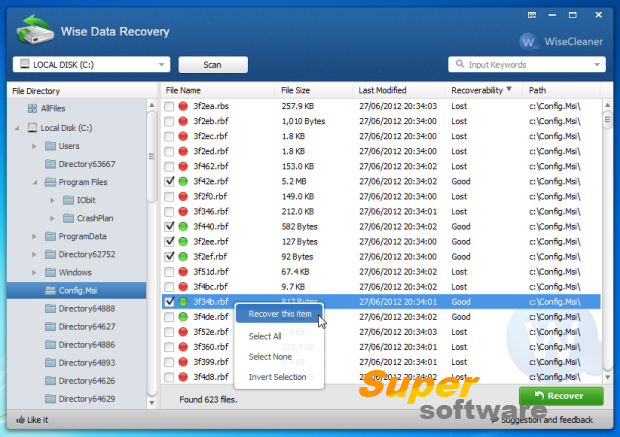This screenshot has width=620, height=437.
Task: Uncheck the box for 3f42e.rbf
Action: tap(169, 181)
